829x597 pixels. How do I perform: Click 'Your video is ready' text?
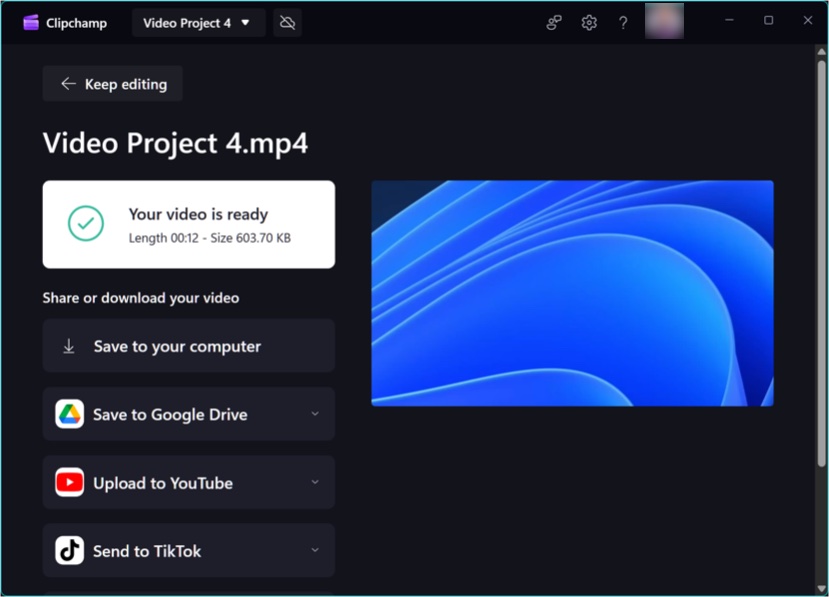coord(198,214)
